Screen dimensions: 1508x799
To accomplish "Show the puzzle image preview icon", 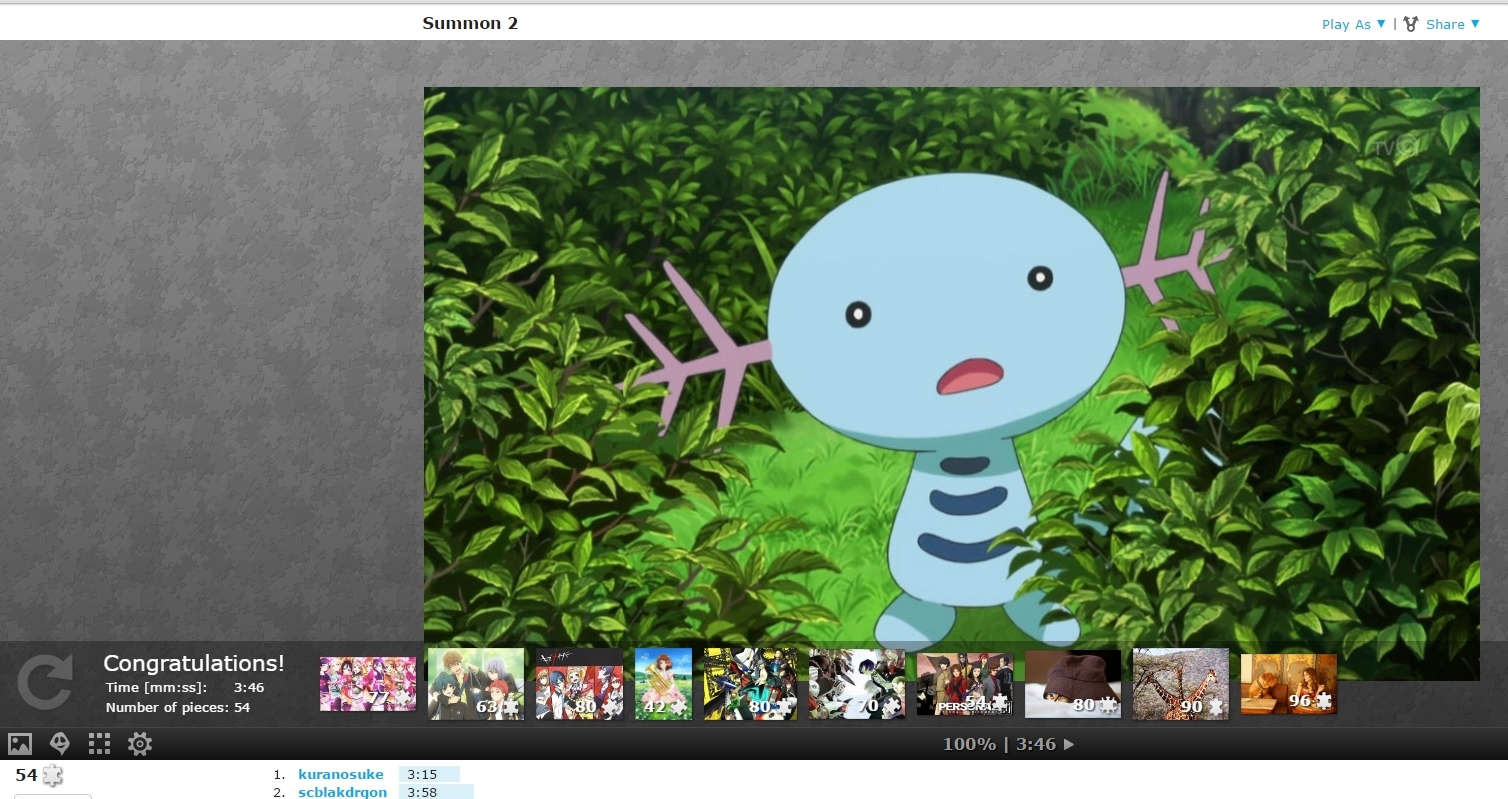I will click(x=20, y=744).
